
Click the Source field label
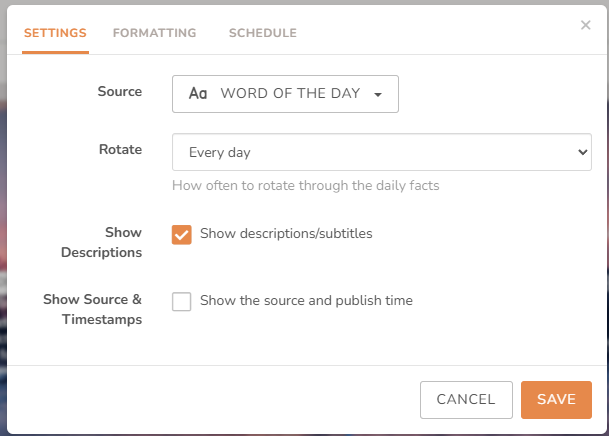(119, 92)
